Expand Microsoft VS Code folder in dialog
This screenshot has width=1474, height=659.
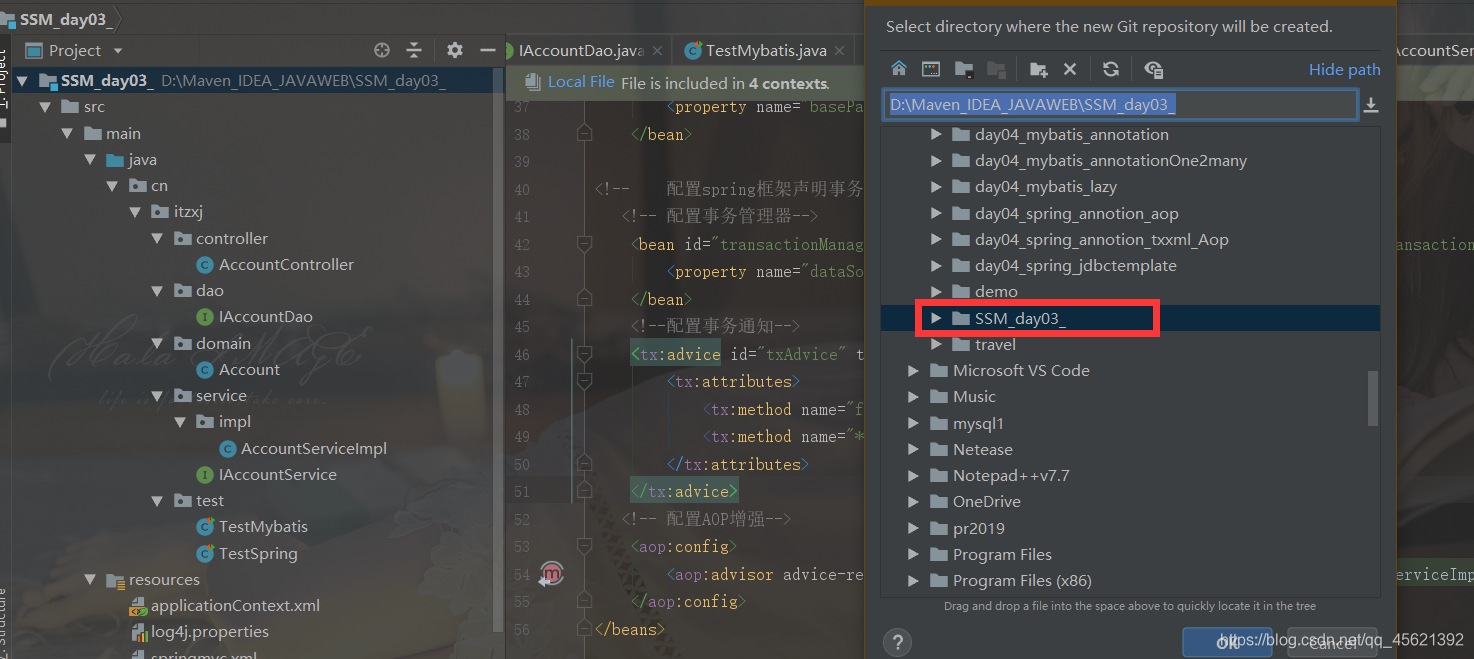click(x=914, y=371)
